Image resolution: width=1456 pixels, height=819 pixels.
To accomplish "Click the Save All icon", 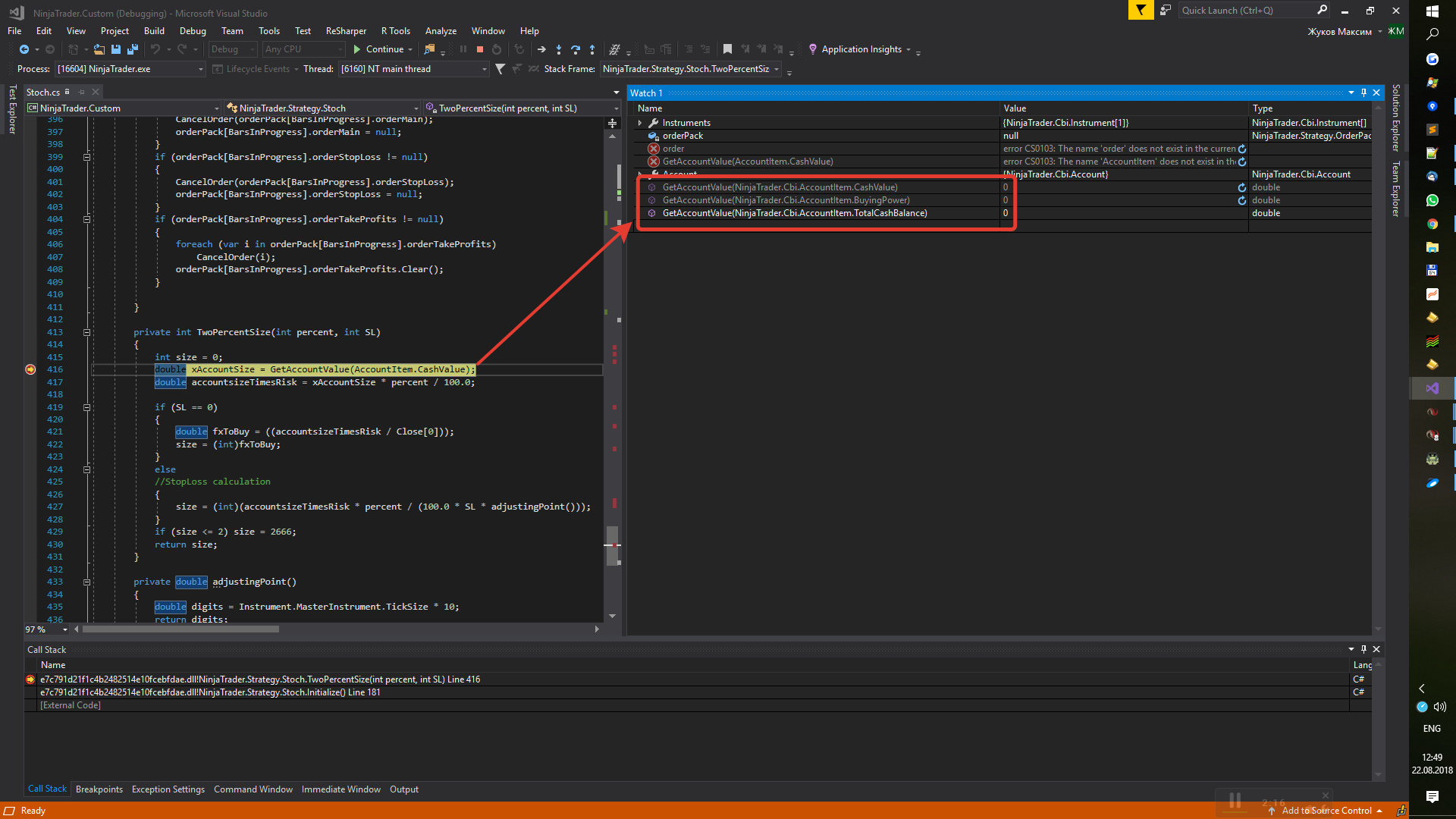I will tap(133, 49).
